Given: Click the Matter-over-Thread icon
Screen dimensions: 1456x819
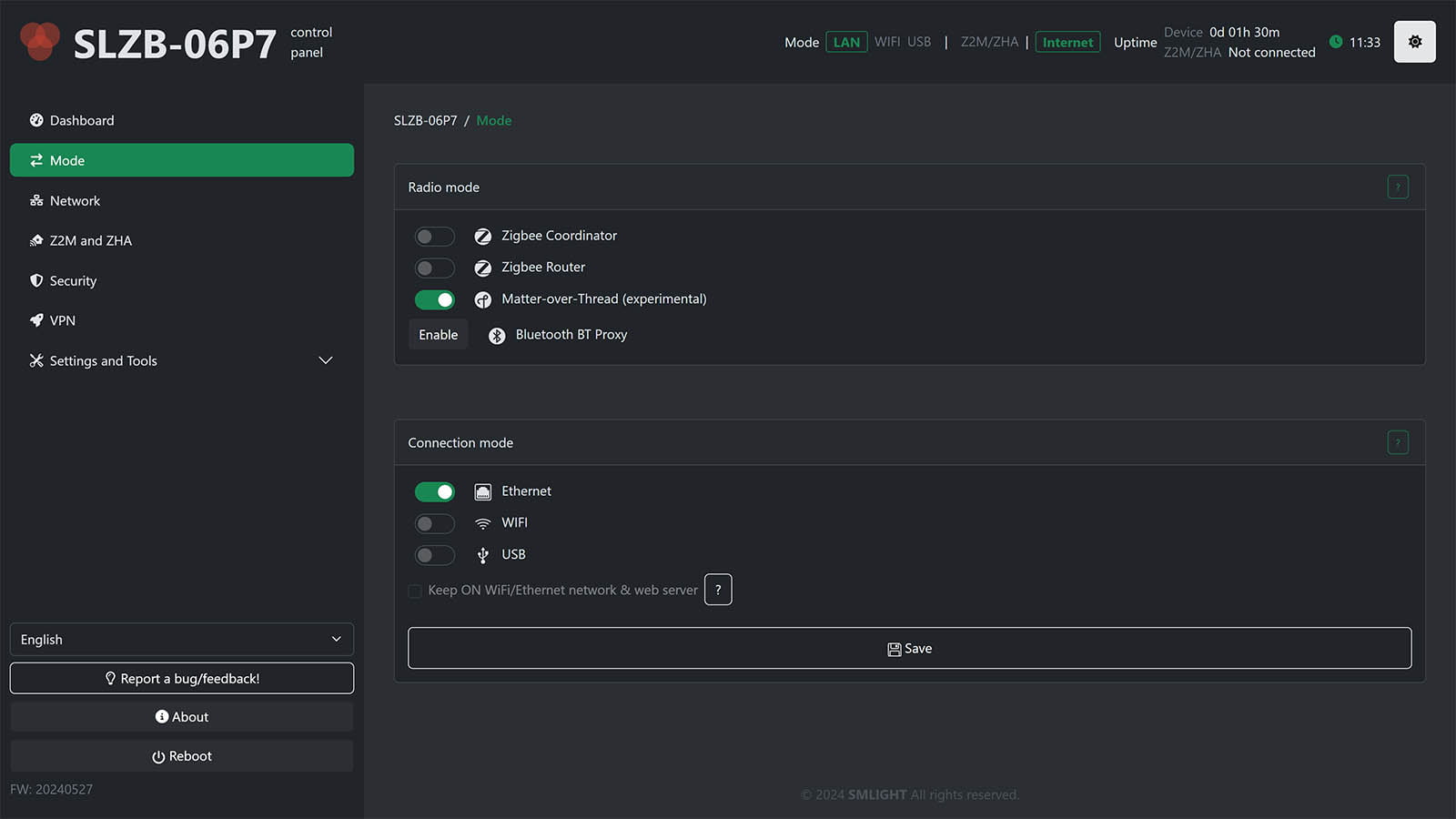Looking at the screenshot, I should click(483, 299).
